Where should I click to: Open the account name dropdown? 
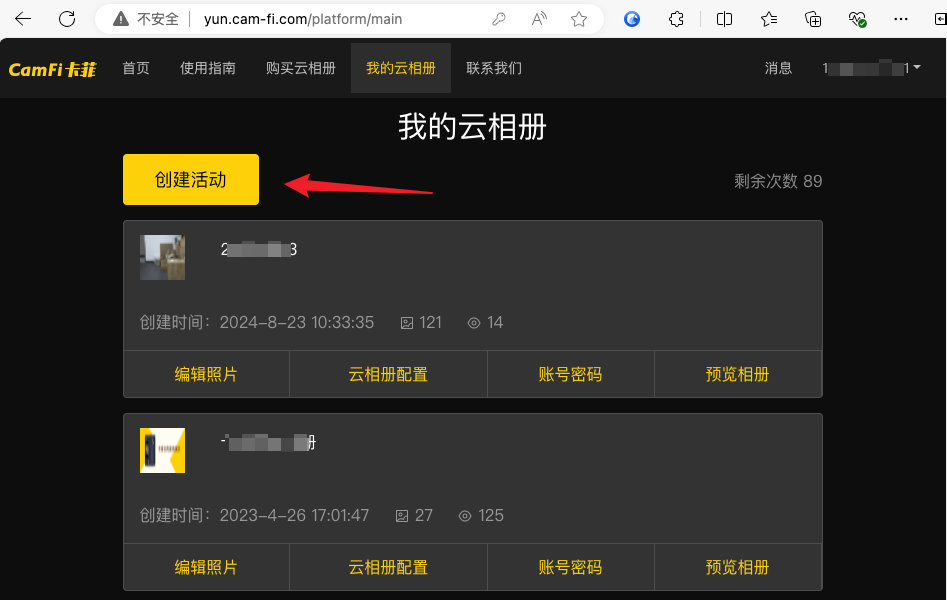tap(871, 68)
